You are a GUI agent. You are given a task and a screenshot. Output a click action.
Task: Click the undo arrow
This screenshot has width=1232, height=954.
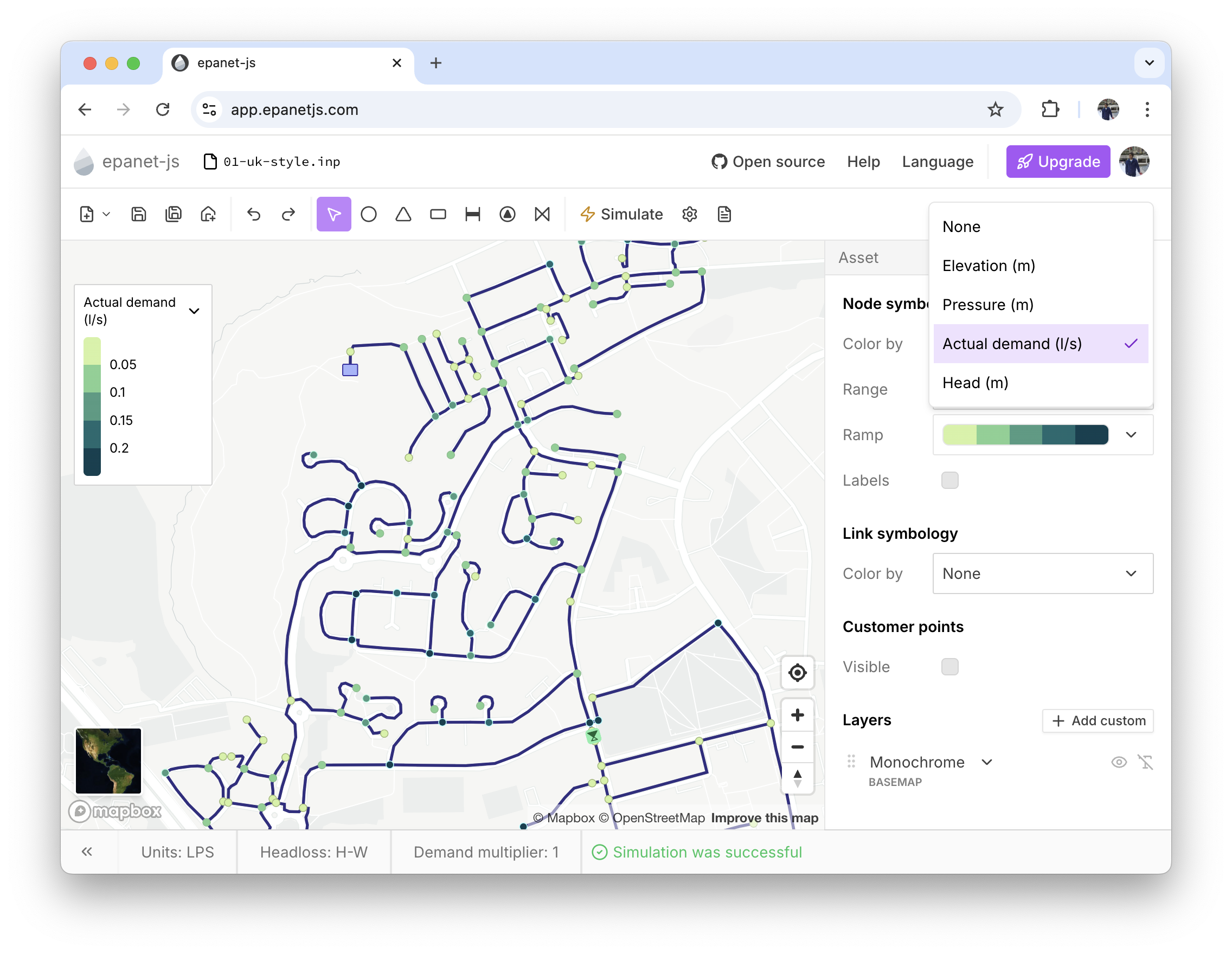point(253,214)
